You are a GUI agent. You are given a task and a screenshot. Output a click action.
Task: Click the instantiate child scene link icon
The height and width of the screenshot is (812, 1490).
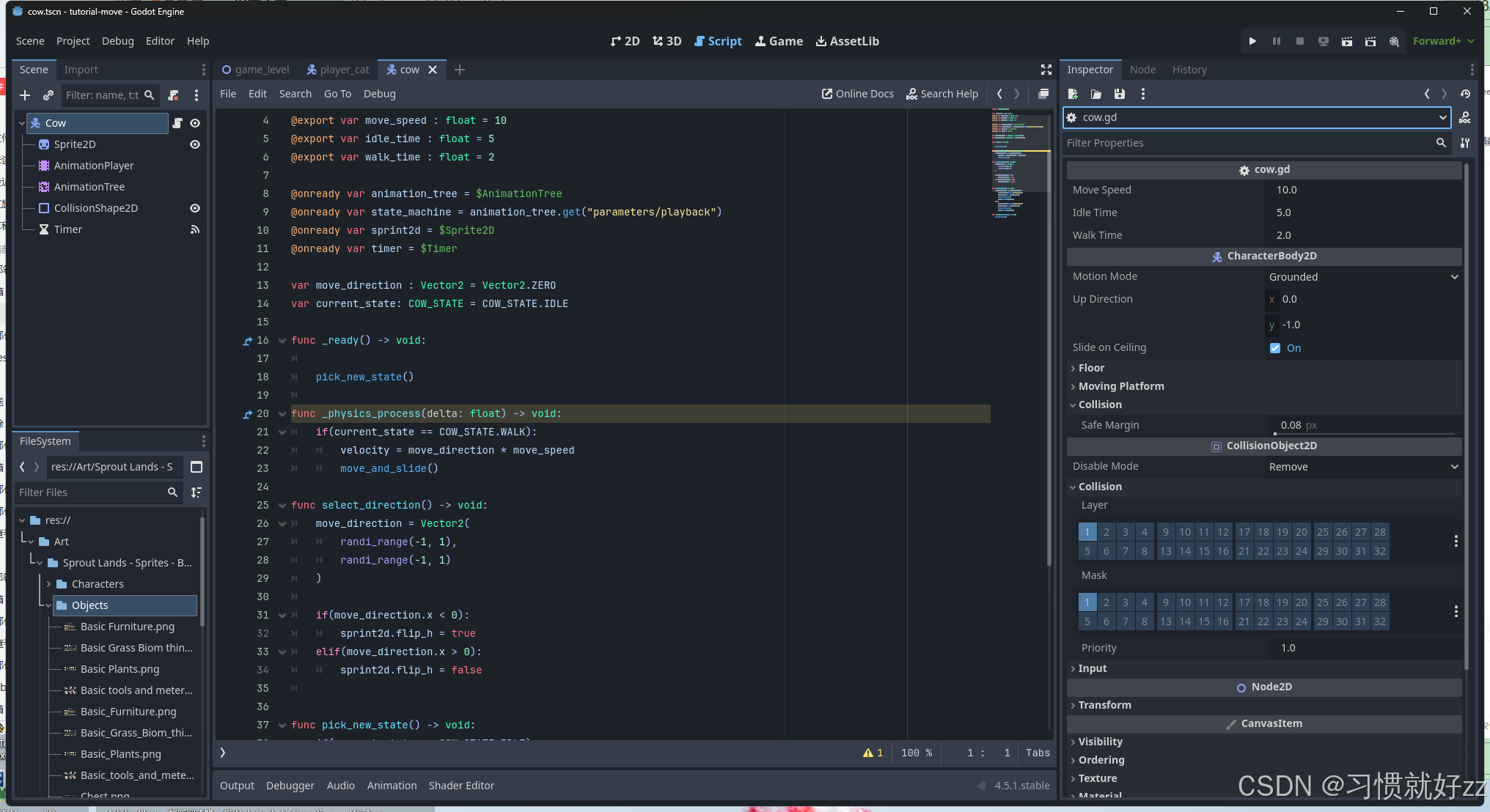coord(48,95)
